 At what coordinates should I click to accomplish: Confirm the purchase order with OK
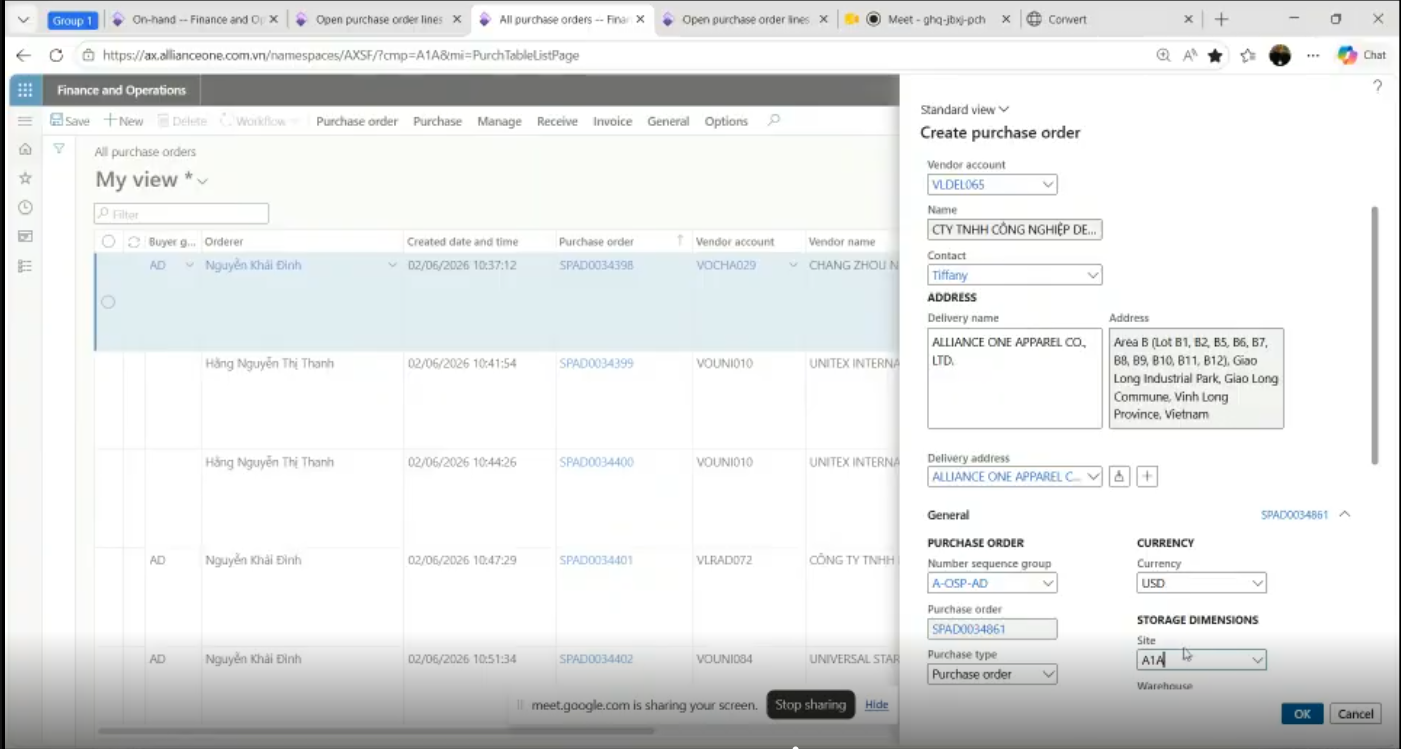tap(1302, 714)
